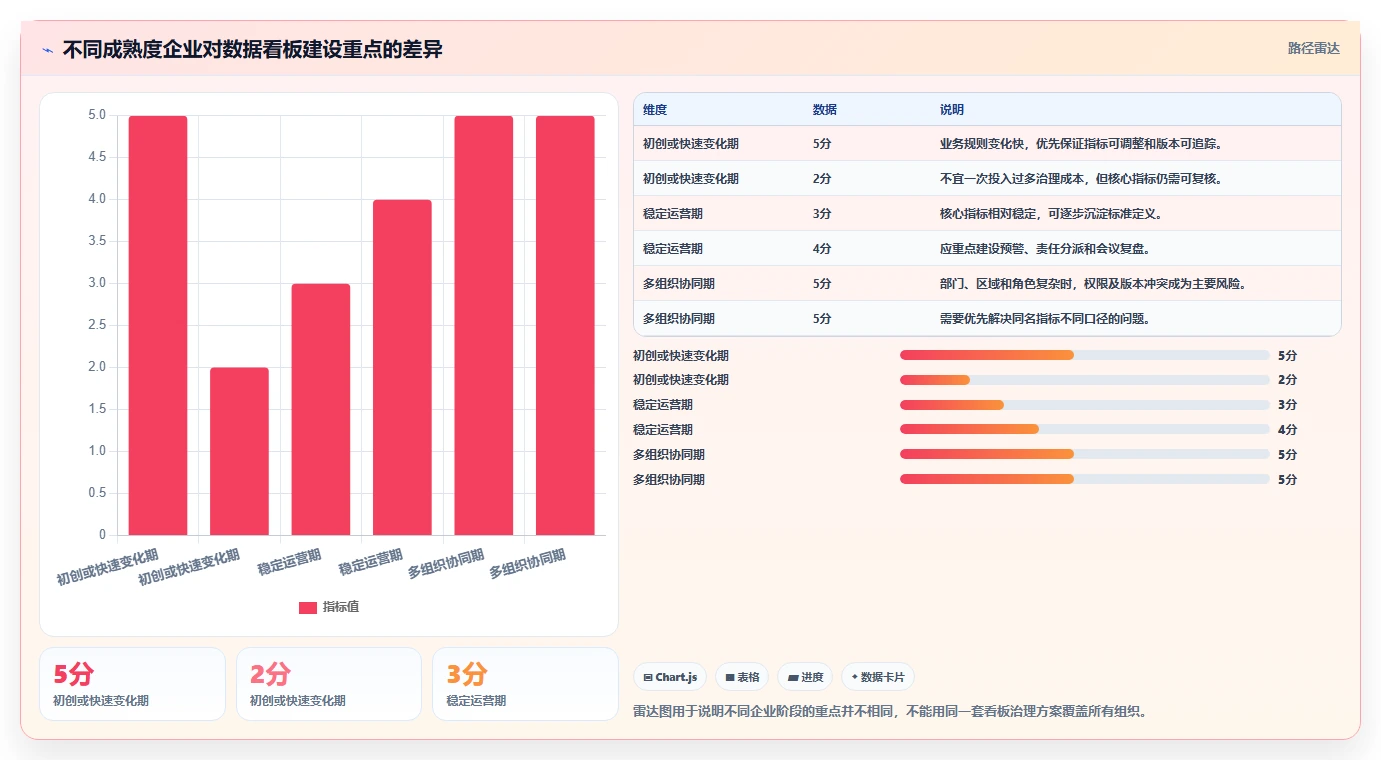Click the 初创或快速变化期 progress bar showing 5分
Viewport: 1381px width, 760px height.
tap(1085, 355)
